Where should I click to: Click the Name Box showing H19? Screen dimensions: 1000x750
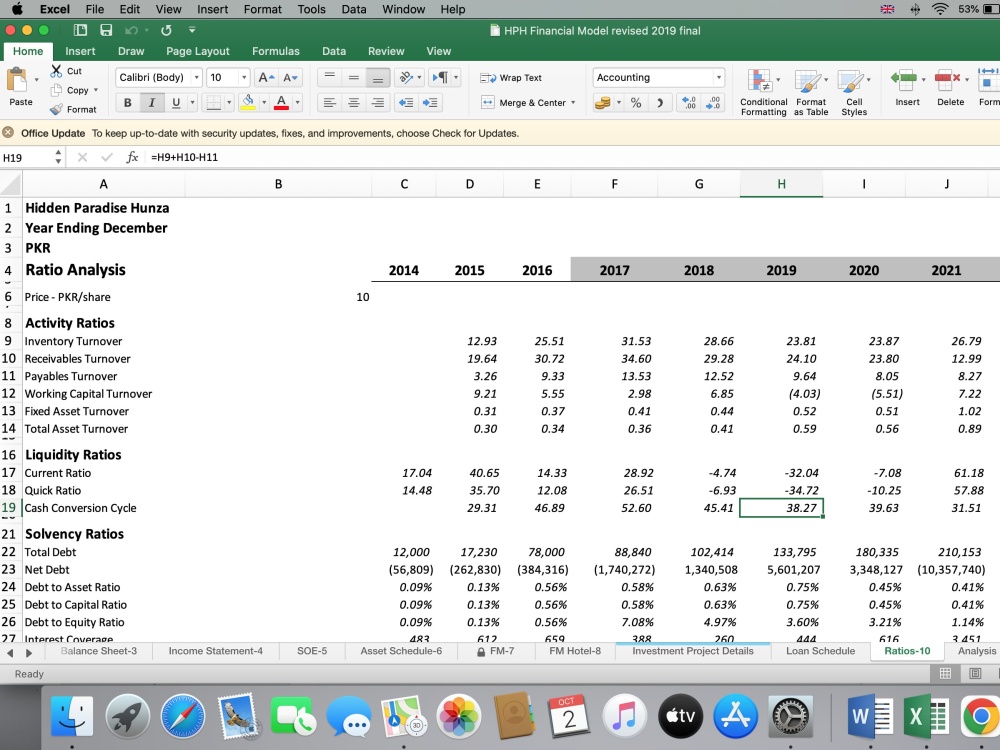coord(27,157)
